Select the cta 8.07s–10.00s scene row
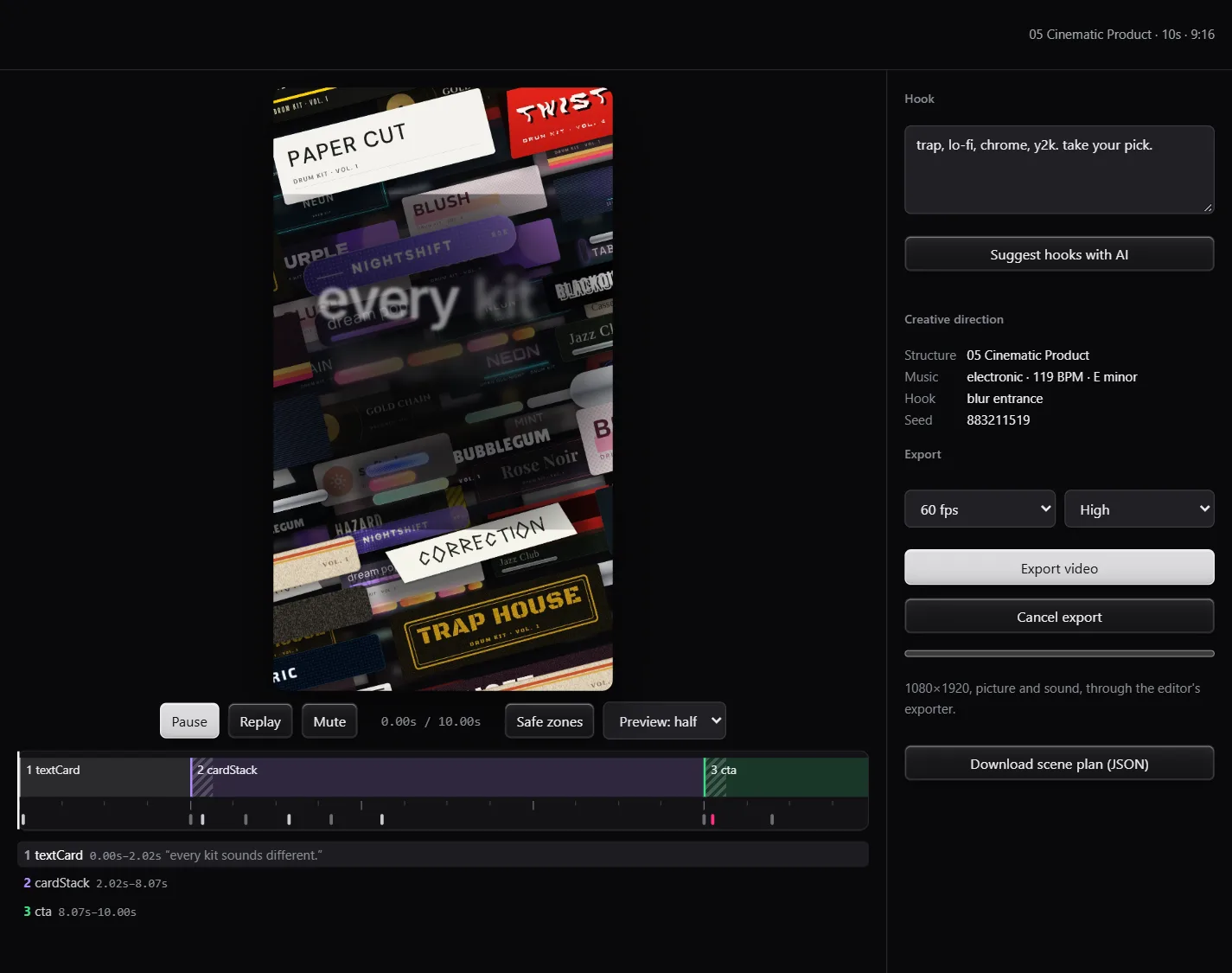The image size is (1232, 973). (x=443, y=912)
